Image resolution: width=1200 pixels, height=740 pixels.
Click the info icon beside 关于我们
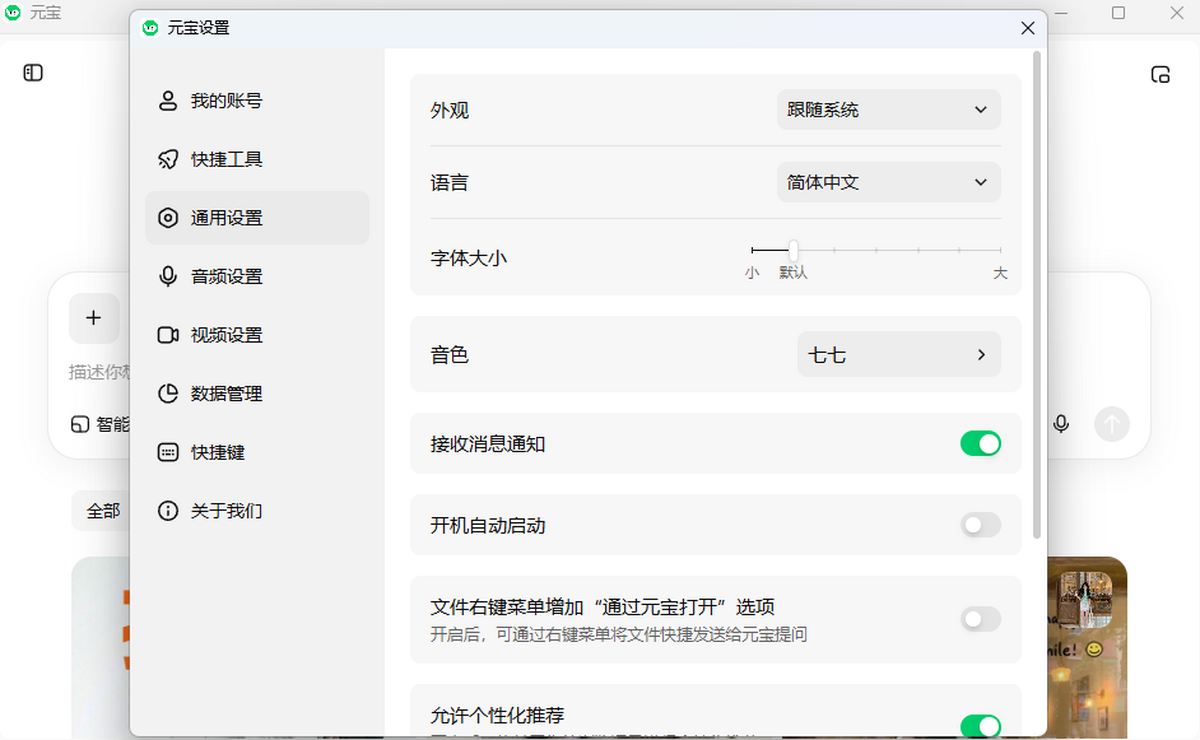(x=168, y=511)
